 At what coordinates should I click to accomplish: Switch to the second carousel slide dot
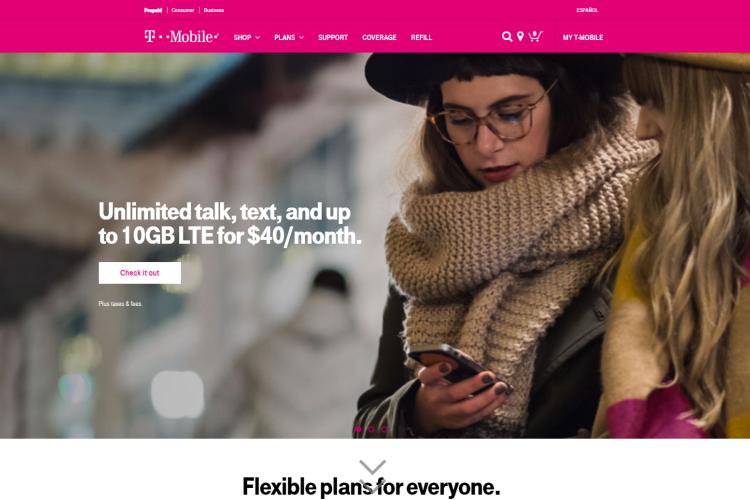[372, 429]
